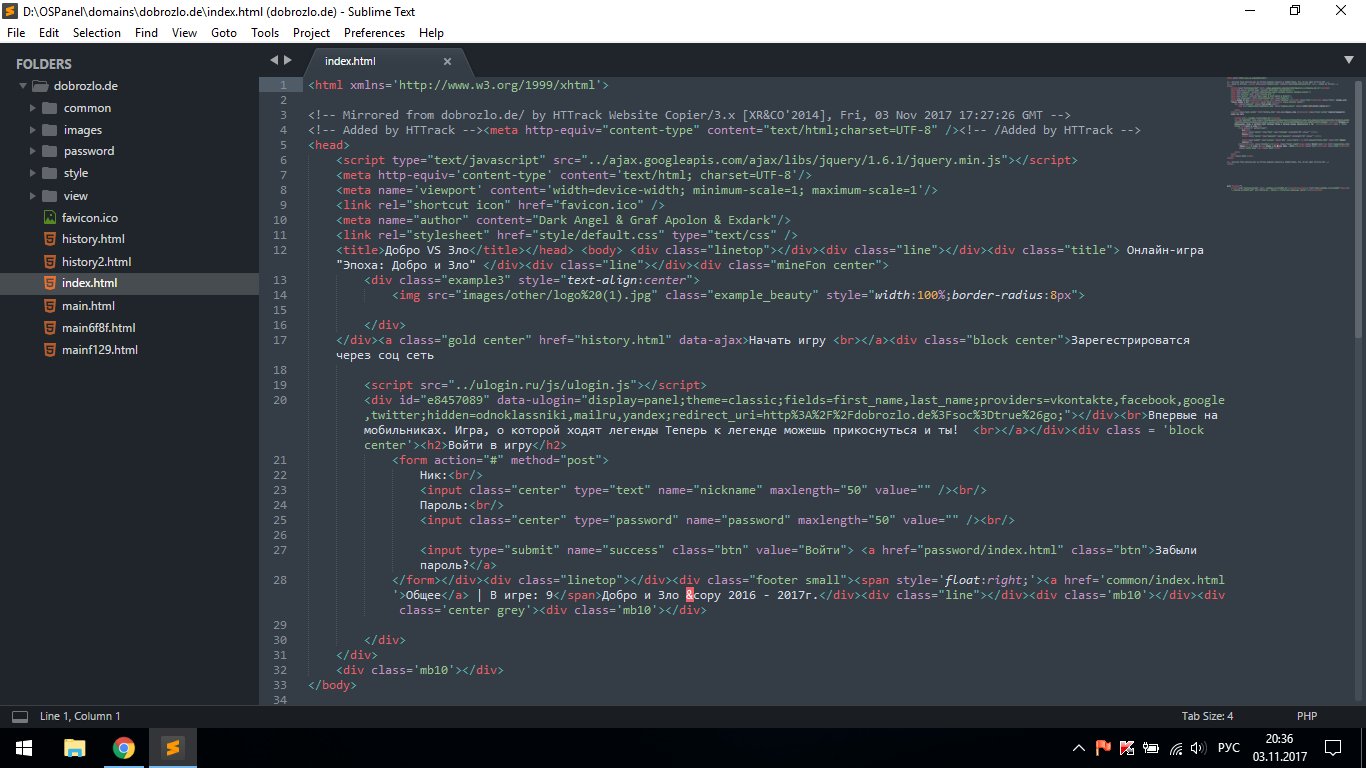Screen dimensions: 1366x768
Task: Open the Find menu
Action: [x=146, y=33]
